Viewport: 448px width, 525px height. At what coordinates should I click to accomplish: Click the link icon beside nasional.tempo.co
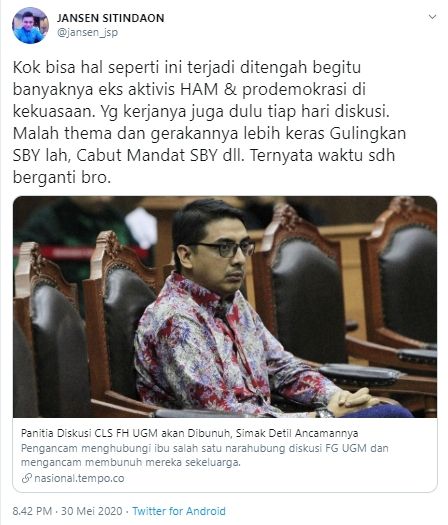(27, 478)
